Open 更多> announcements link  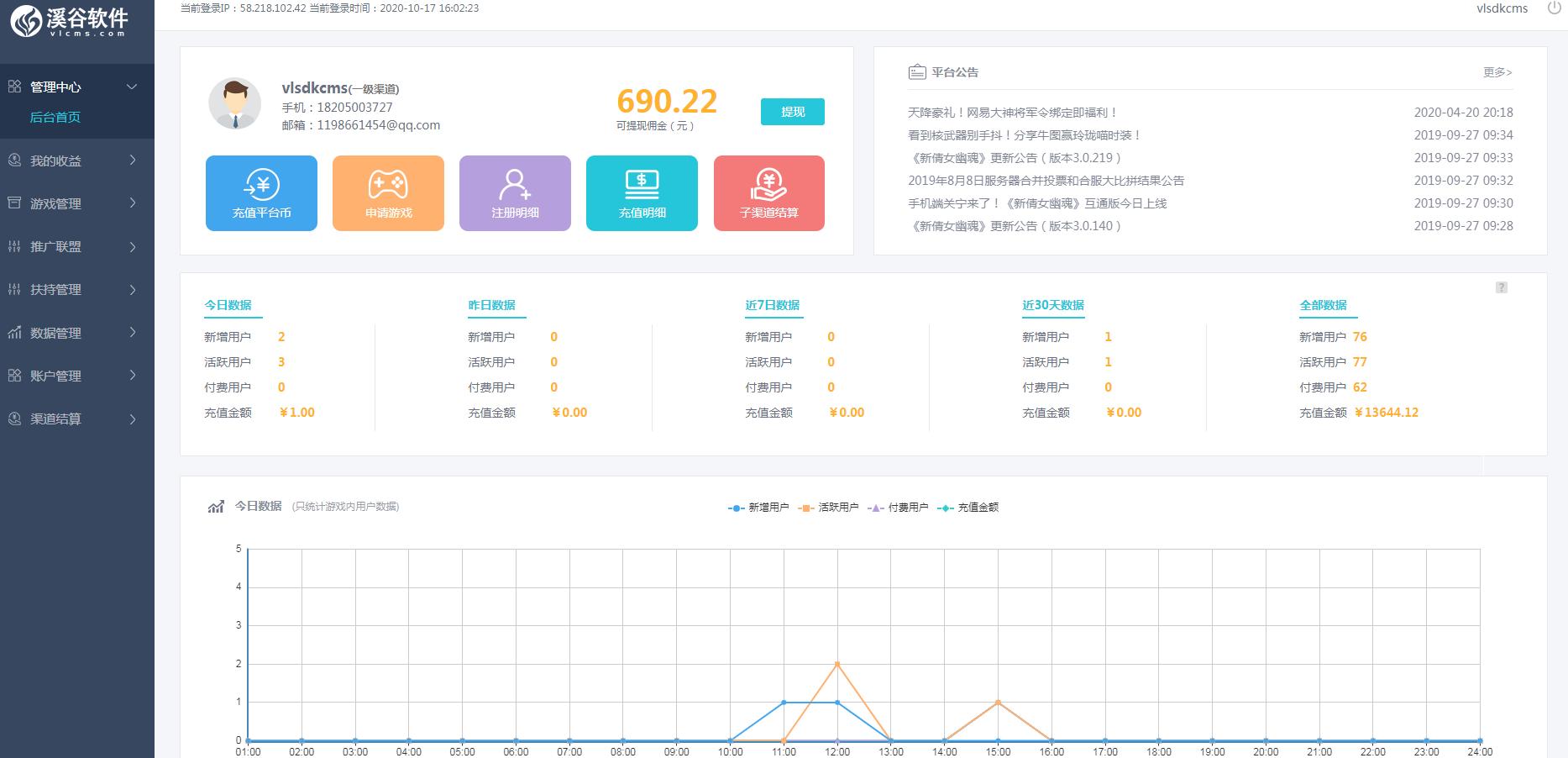[x=1497, y=72]
